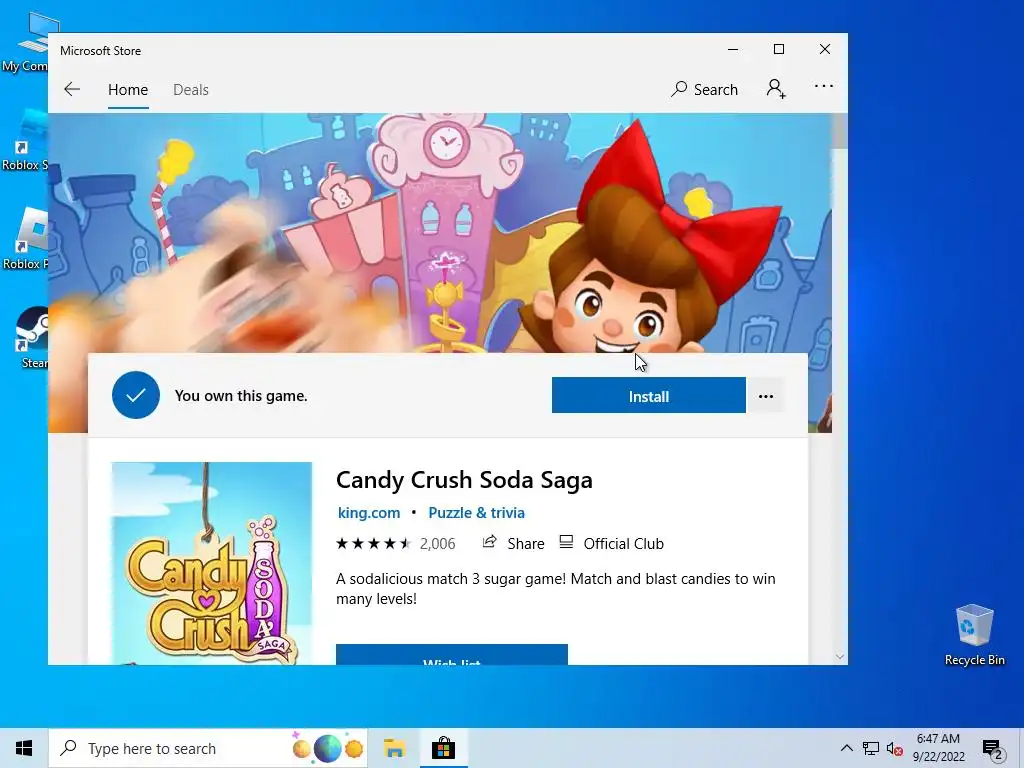This screenshot has width=1024, height=768.
Task: Minimize the Microsoft Store window
Action: (733, 50)
